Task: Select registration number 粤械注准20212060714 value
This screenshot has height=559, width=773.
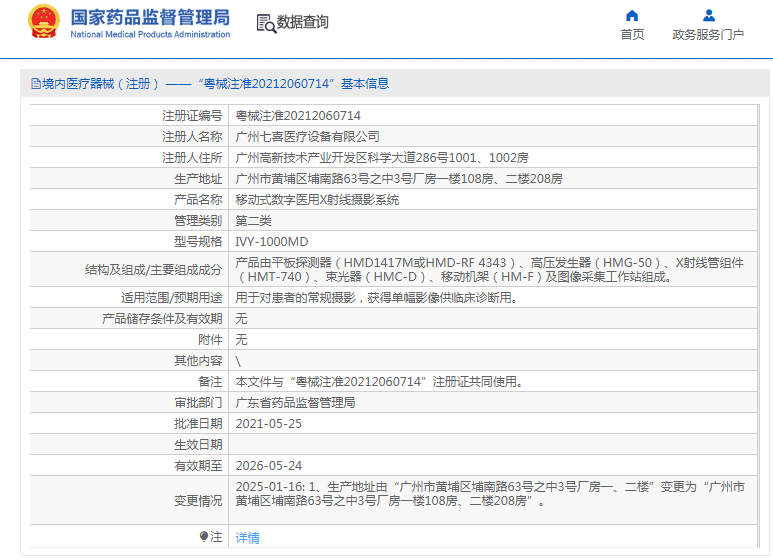Action: pos(298,116)
